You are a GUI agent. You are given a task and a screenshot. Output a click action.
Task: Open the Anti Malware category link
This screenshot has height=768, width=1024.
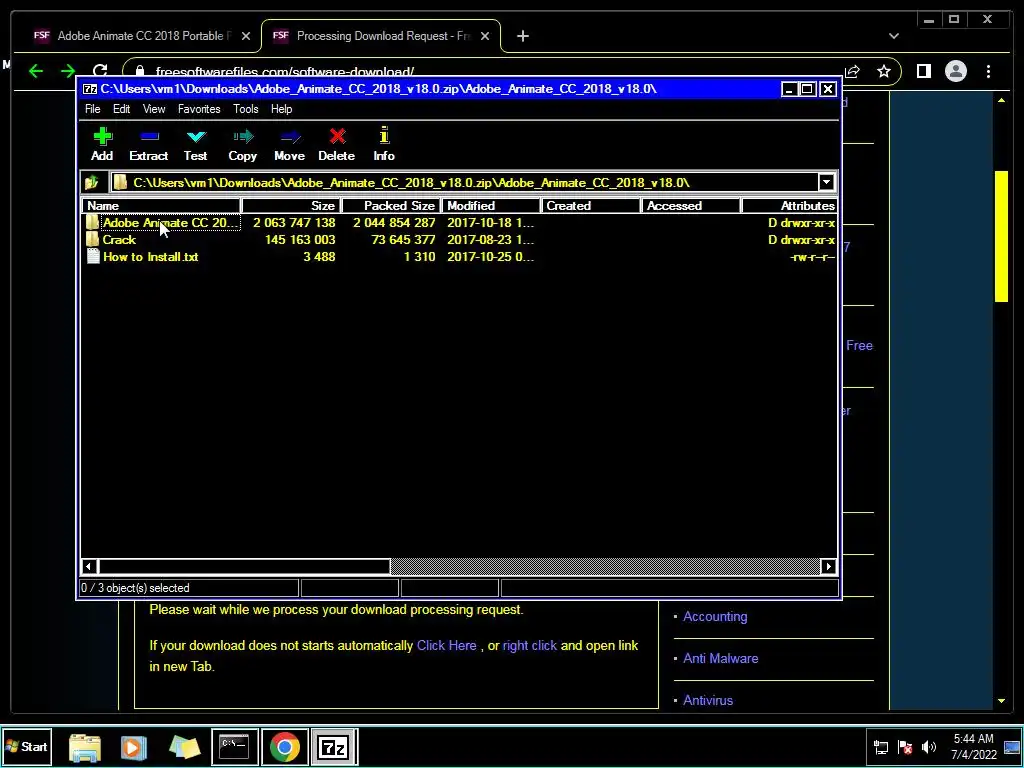(x=720, y=658)
